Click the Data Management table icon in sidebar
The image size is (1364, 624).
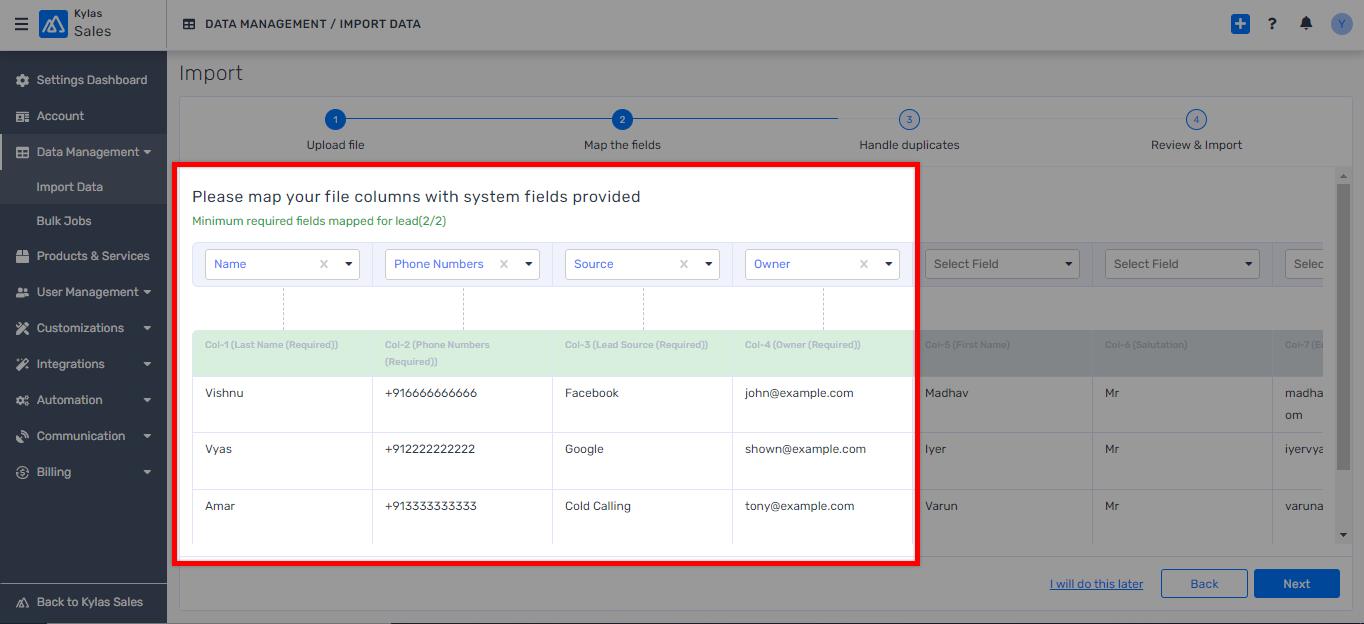click(x=22, y=152)
